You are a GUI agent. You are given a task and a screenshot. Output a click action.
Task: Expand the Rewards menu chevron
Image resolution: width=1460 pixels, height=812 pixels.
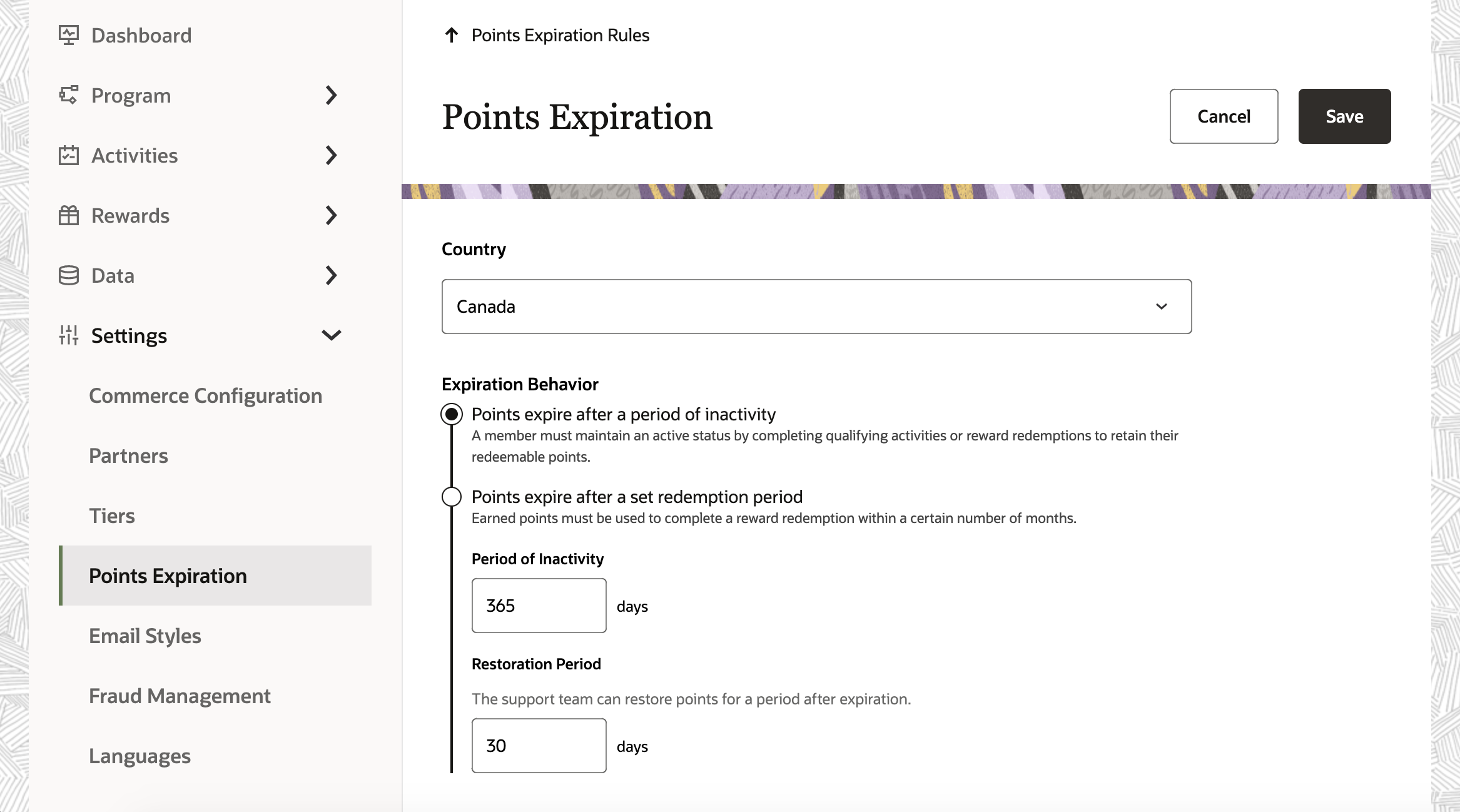click(332, 215)
